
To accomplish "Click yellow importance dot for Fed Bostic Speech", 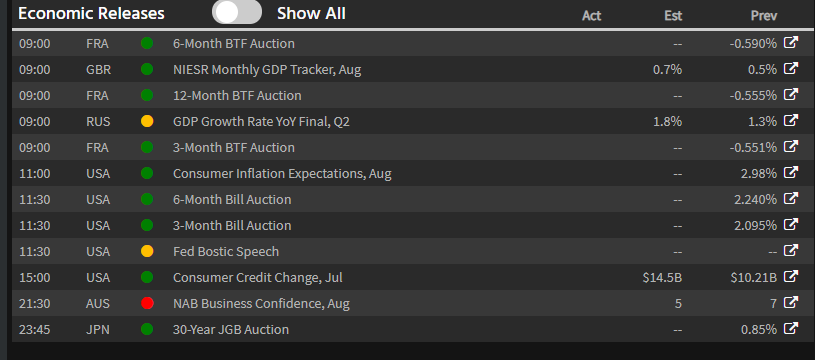I will pyautogui.click(x=147, y=251).
